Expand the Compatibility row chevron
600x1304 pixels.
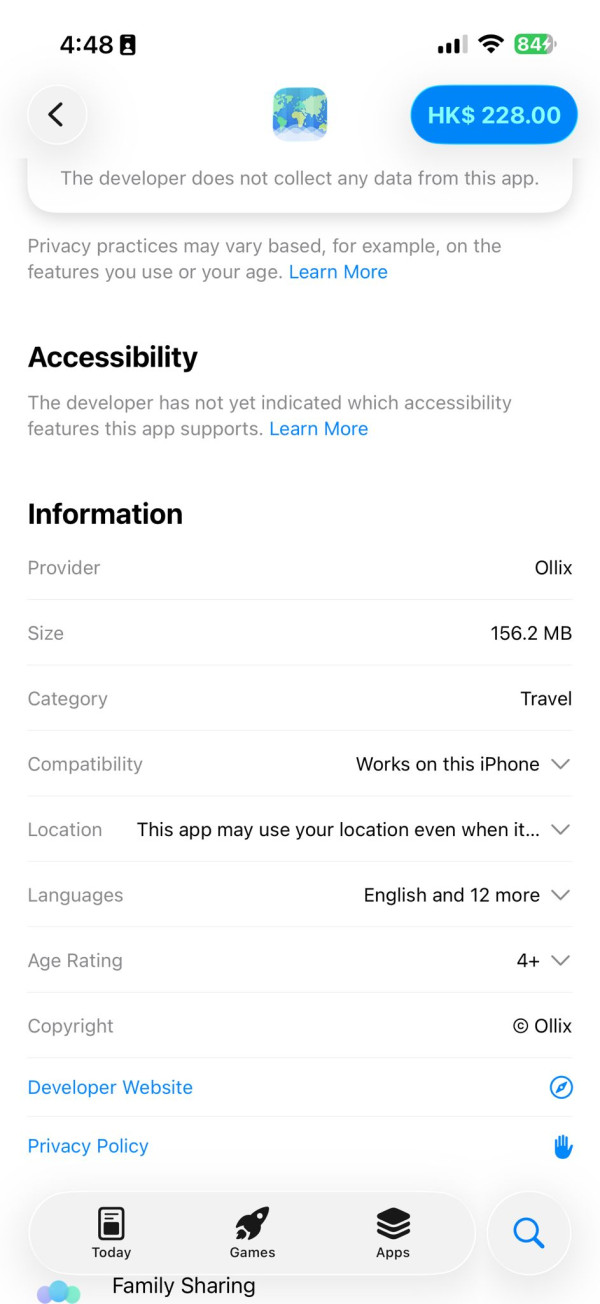pos(560,764)
